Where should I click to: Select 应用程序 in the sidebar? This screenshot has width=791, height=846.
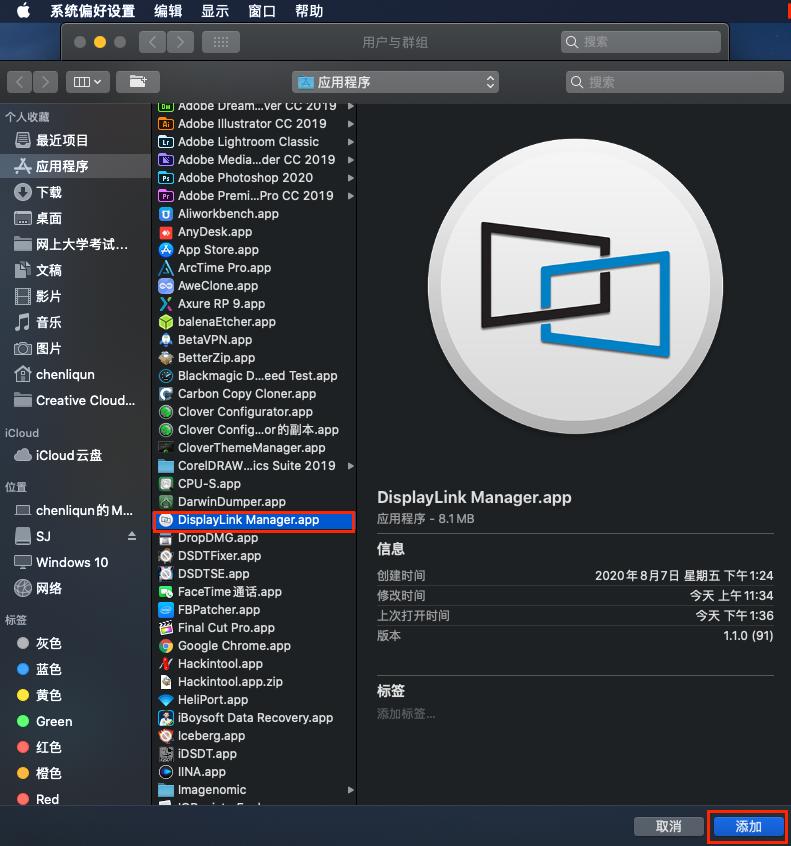(x=76, y=166)
